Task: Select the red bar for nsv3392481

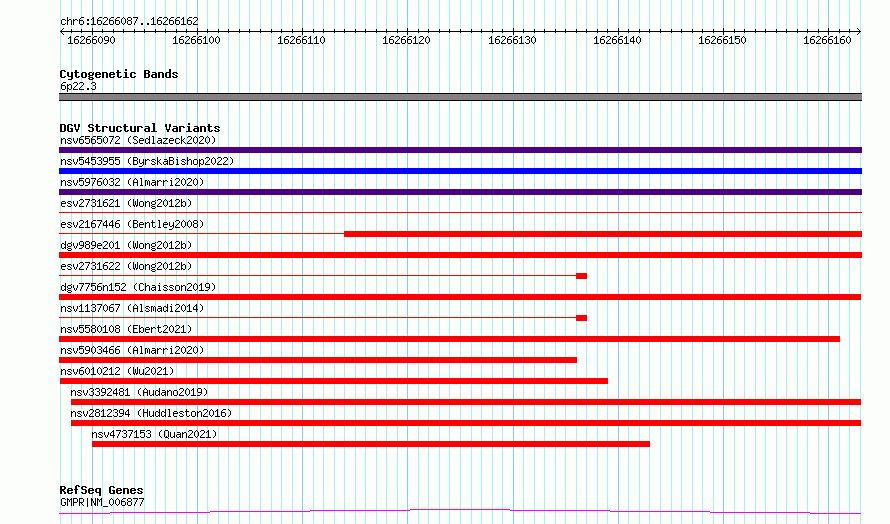Action: pyautogui.click(x=466, y=402)
